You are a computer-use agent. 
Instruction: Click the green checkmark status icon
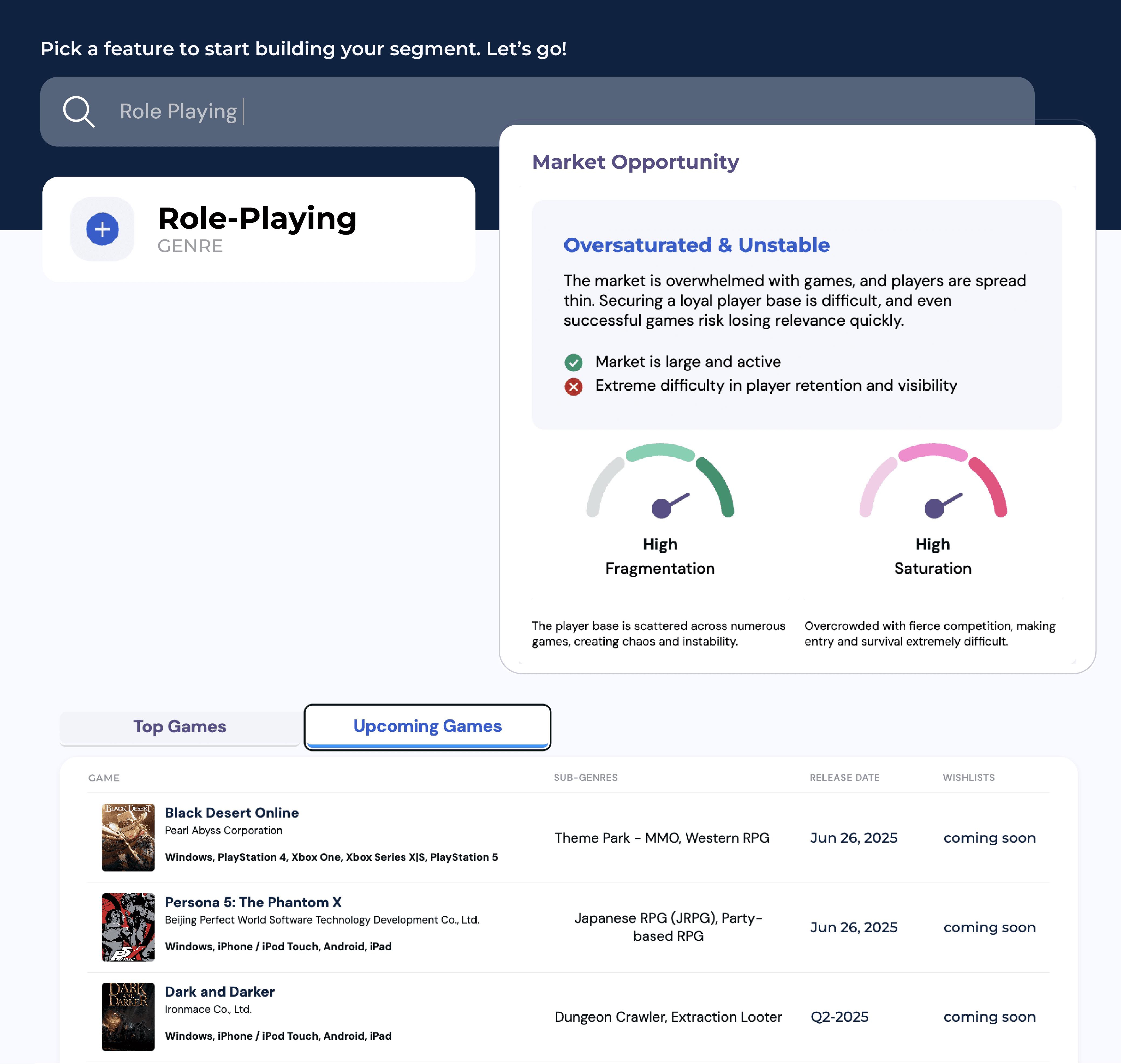click(573, 362)
